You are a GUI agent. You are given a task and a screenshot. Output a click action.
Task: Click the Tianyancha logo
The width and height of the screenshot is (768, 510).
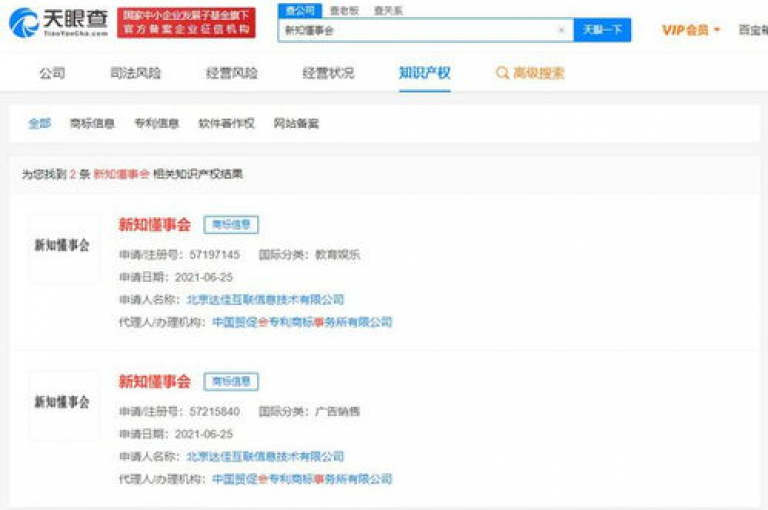click(59, 23)
